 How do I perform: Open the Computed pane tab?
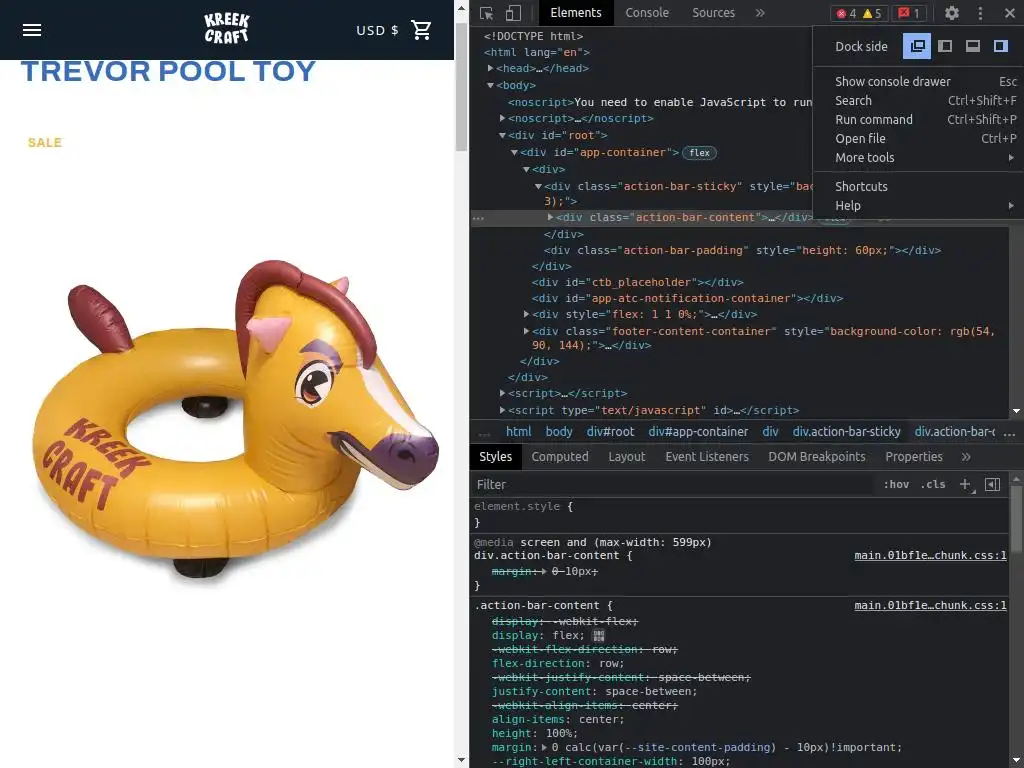pyautogui.click(x=560, y=456)
